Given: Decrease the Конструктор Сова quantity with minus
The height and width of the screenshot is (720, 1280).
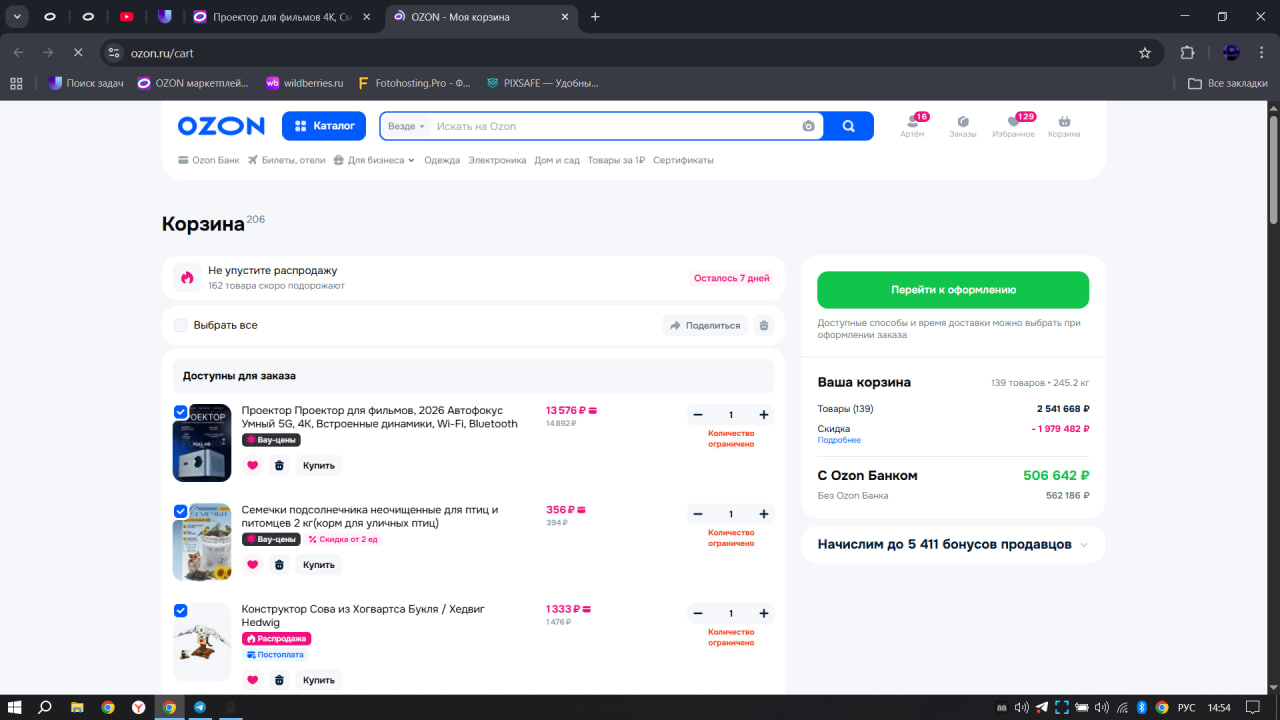Looking at the screenshot, I should 698,613.
